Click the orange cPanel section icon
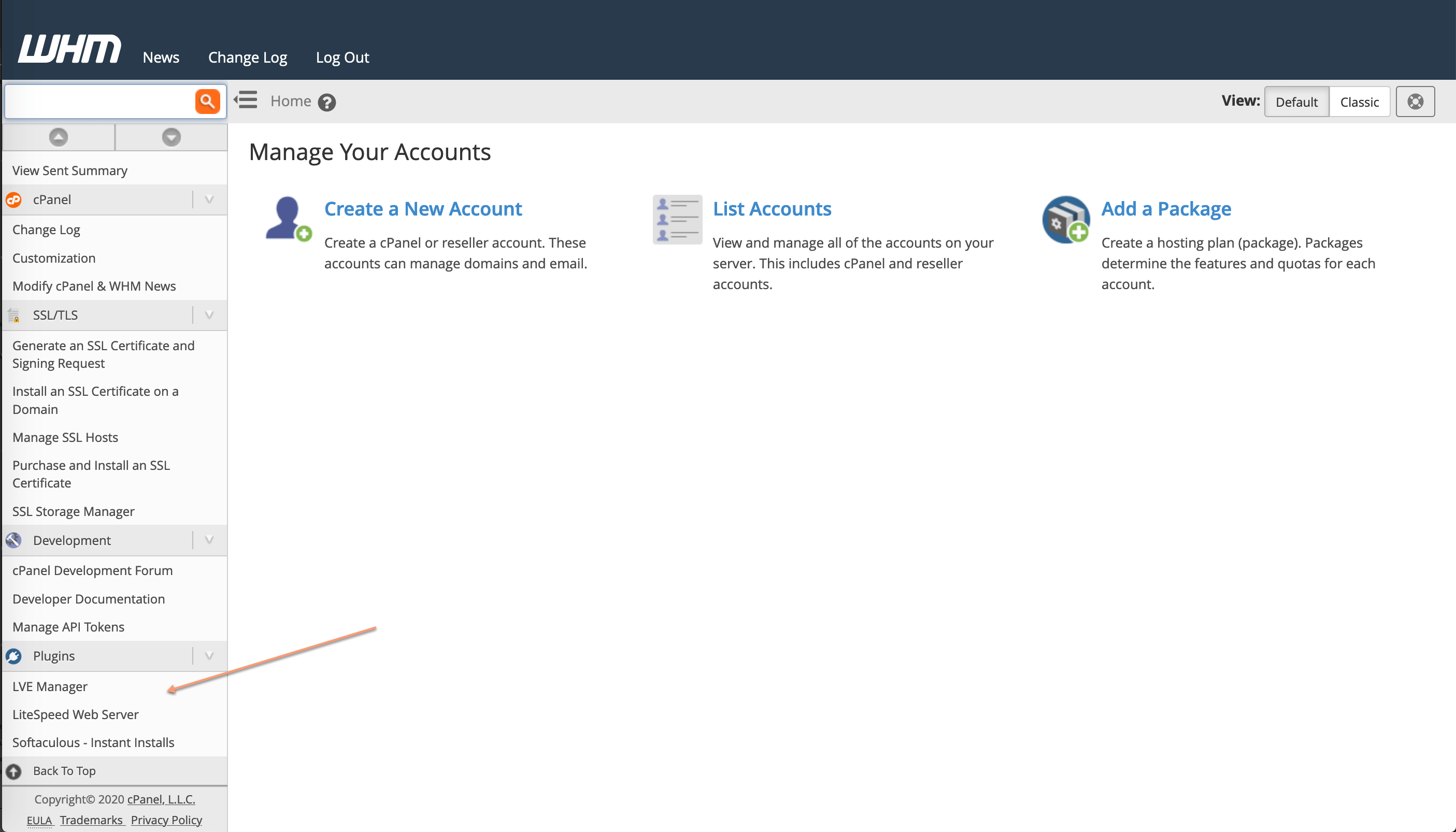Screen dimensions: 1456x832 (13, 199)
